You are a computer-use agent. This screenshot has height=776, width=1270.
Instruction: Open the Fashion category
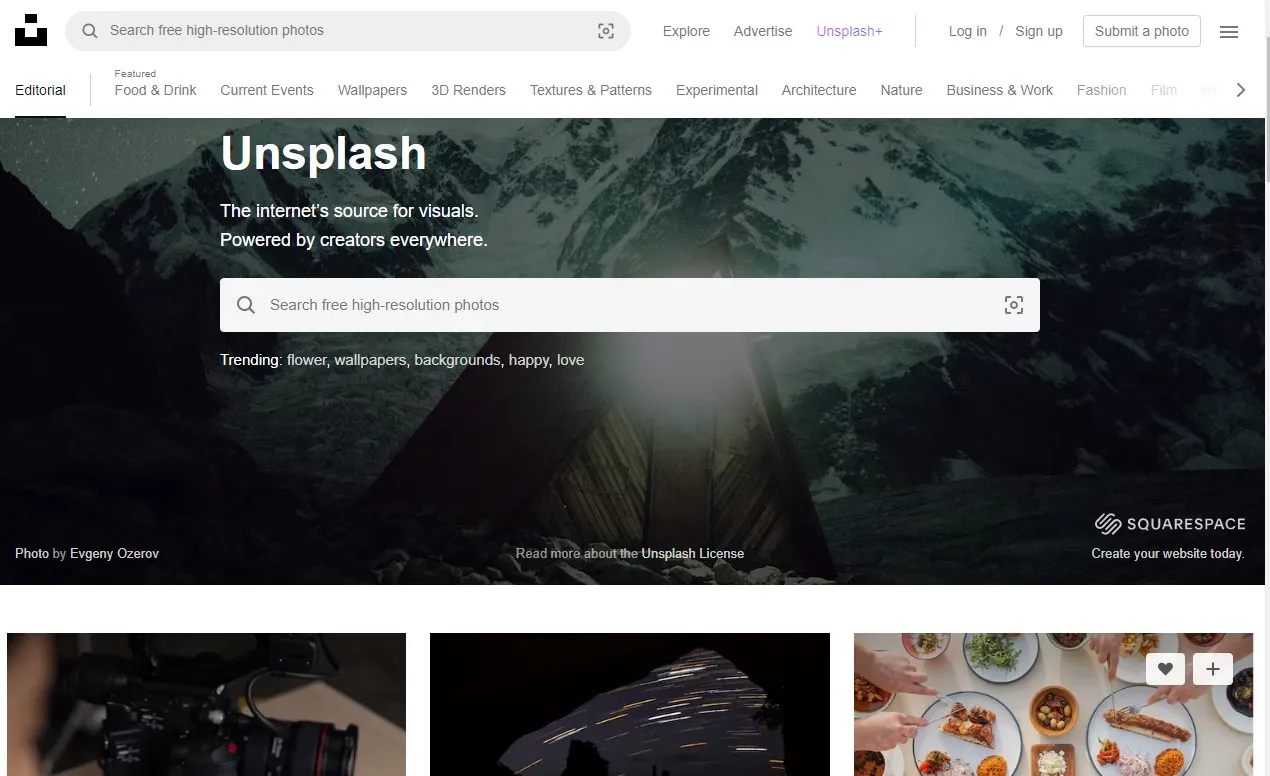1101,90
